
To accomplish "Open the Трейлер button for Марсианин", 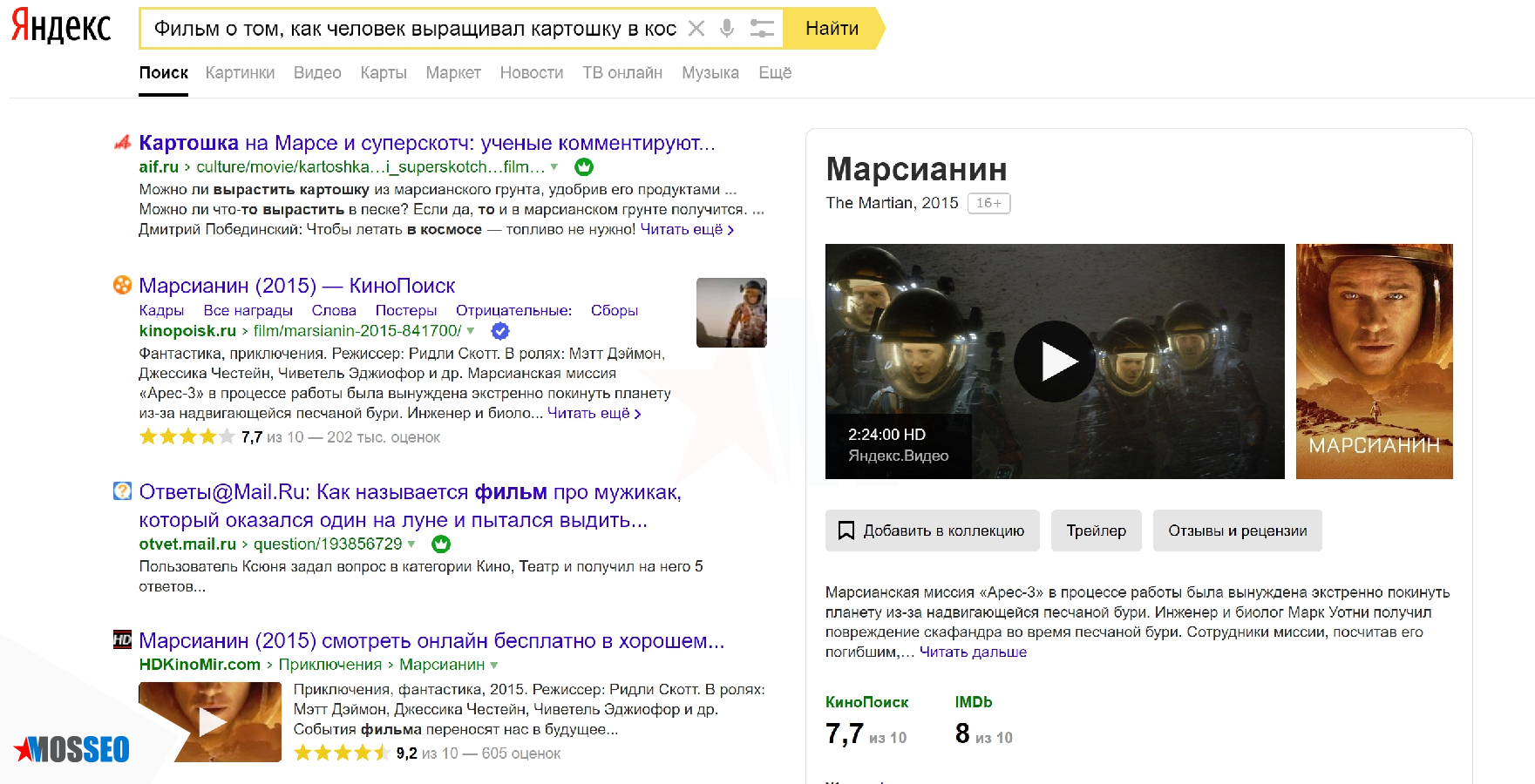I will [x=1096, y=531].
